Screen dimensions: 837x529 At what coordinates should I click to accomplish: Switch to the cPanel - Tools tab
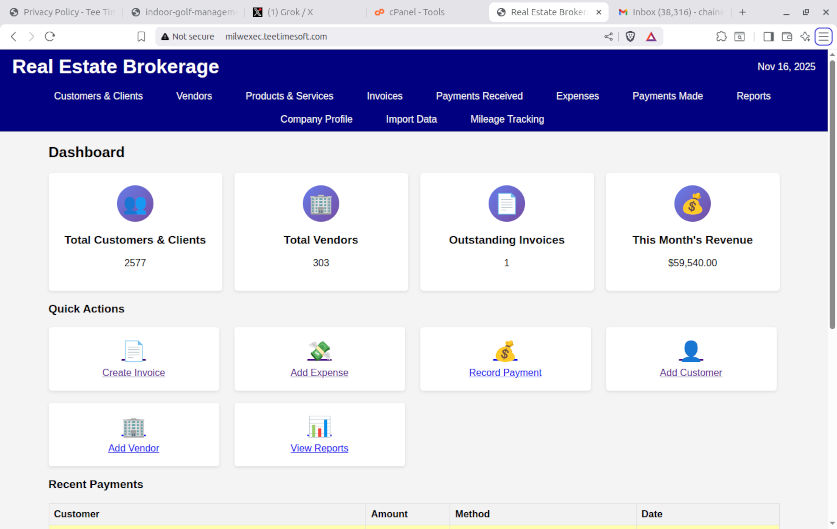(410, 12)
